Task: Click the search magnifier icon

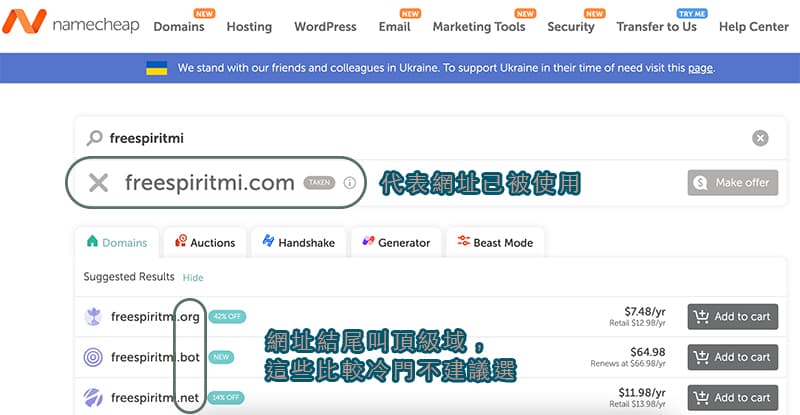Action: [x=94, y=138]
